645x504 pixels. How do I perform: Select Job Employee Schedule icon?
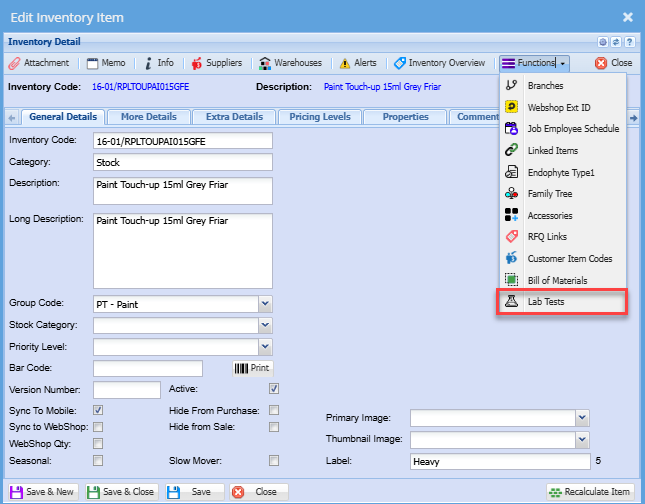[x=511, y=128]
